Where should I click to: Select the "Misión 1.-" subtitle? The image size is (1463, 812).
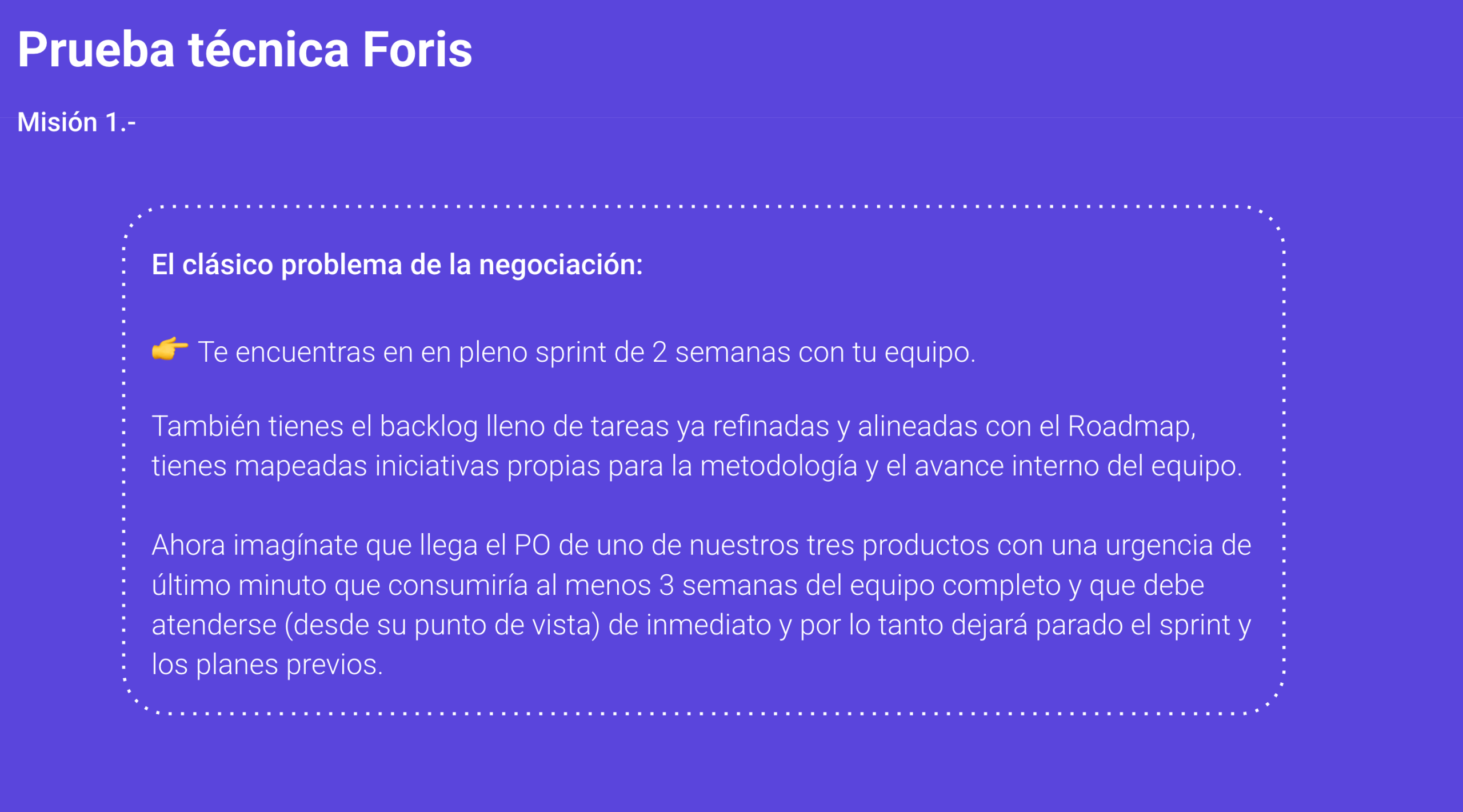tap(77, 122)
